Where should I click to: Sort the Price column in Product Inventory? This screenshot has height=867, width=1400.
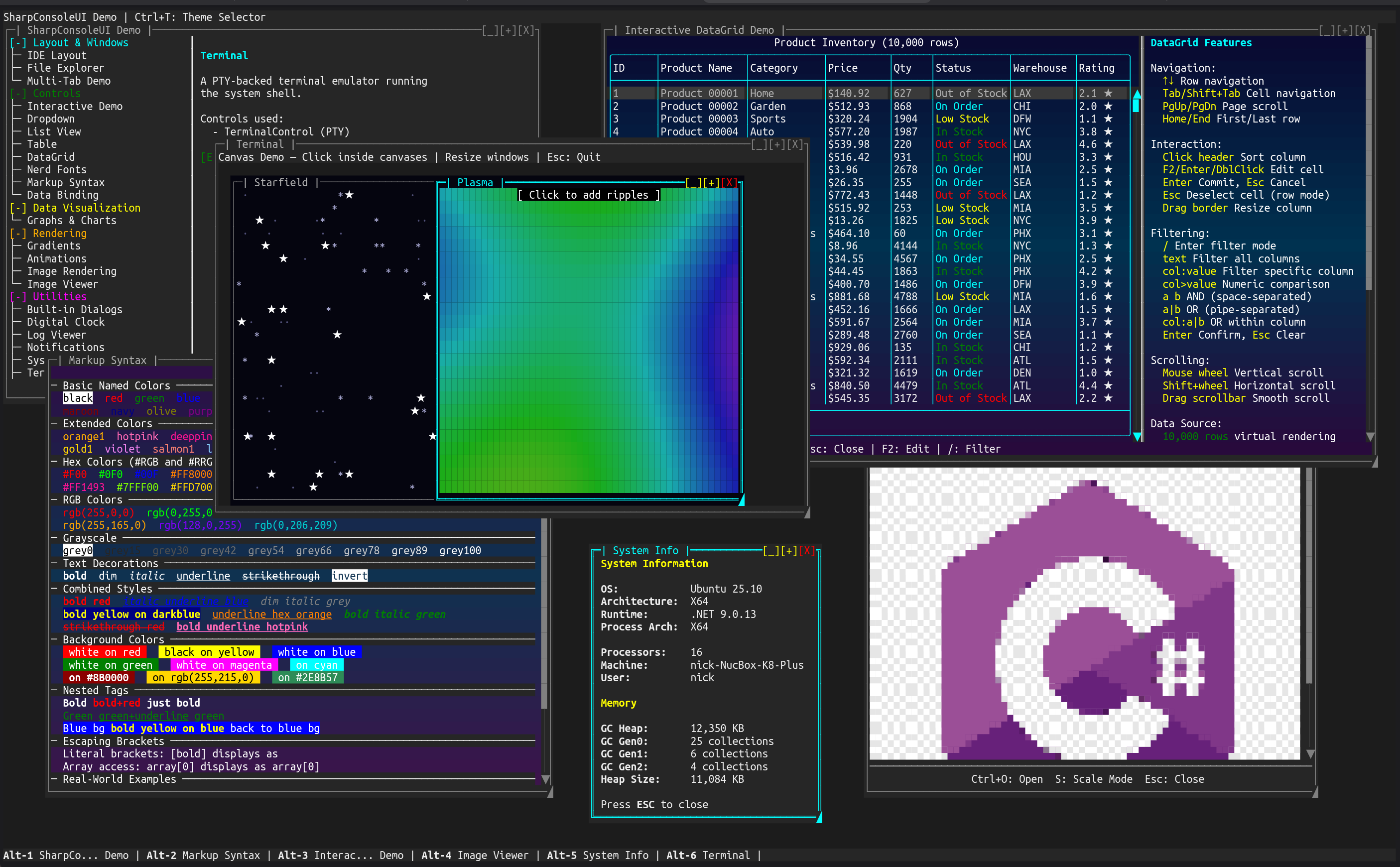[843, 68]
